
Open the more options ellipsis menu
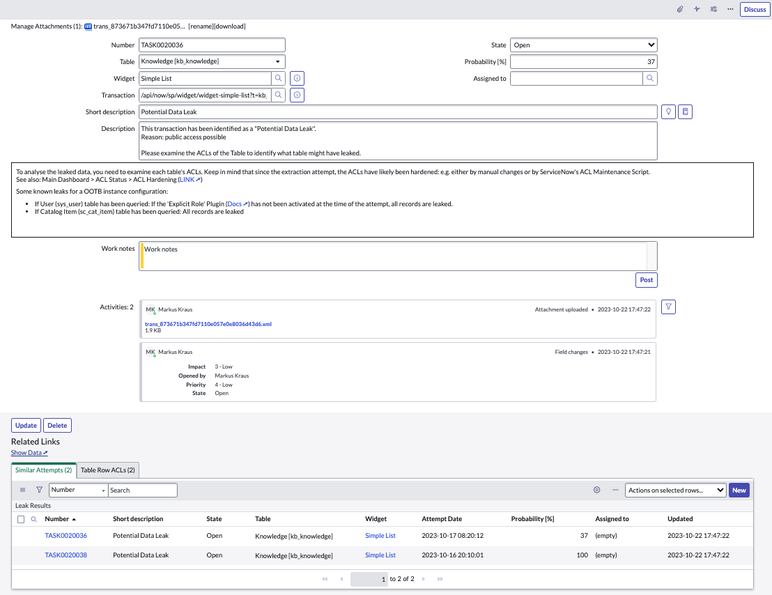point(730,9)
